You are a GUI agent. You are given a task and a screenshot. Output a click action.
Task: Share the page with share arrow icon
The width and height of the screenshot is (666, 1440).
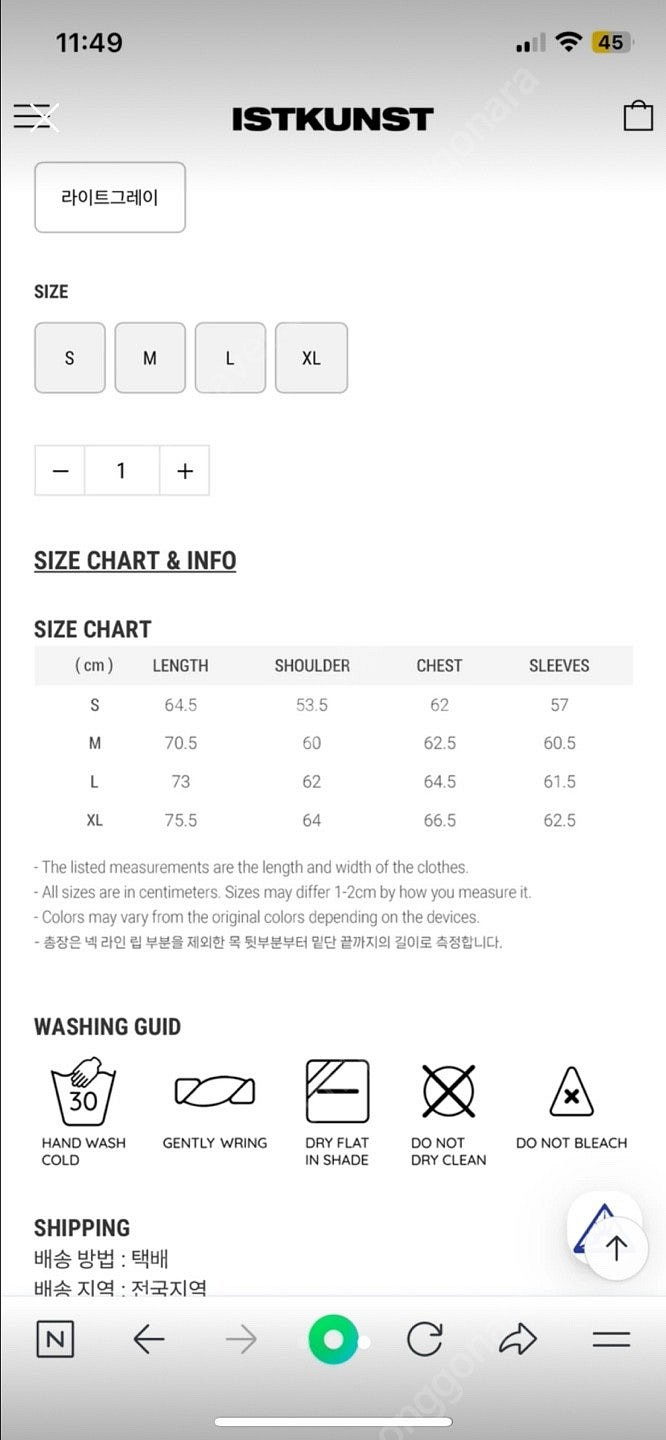pyautogui.click(x=518, y=1339)
